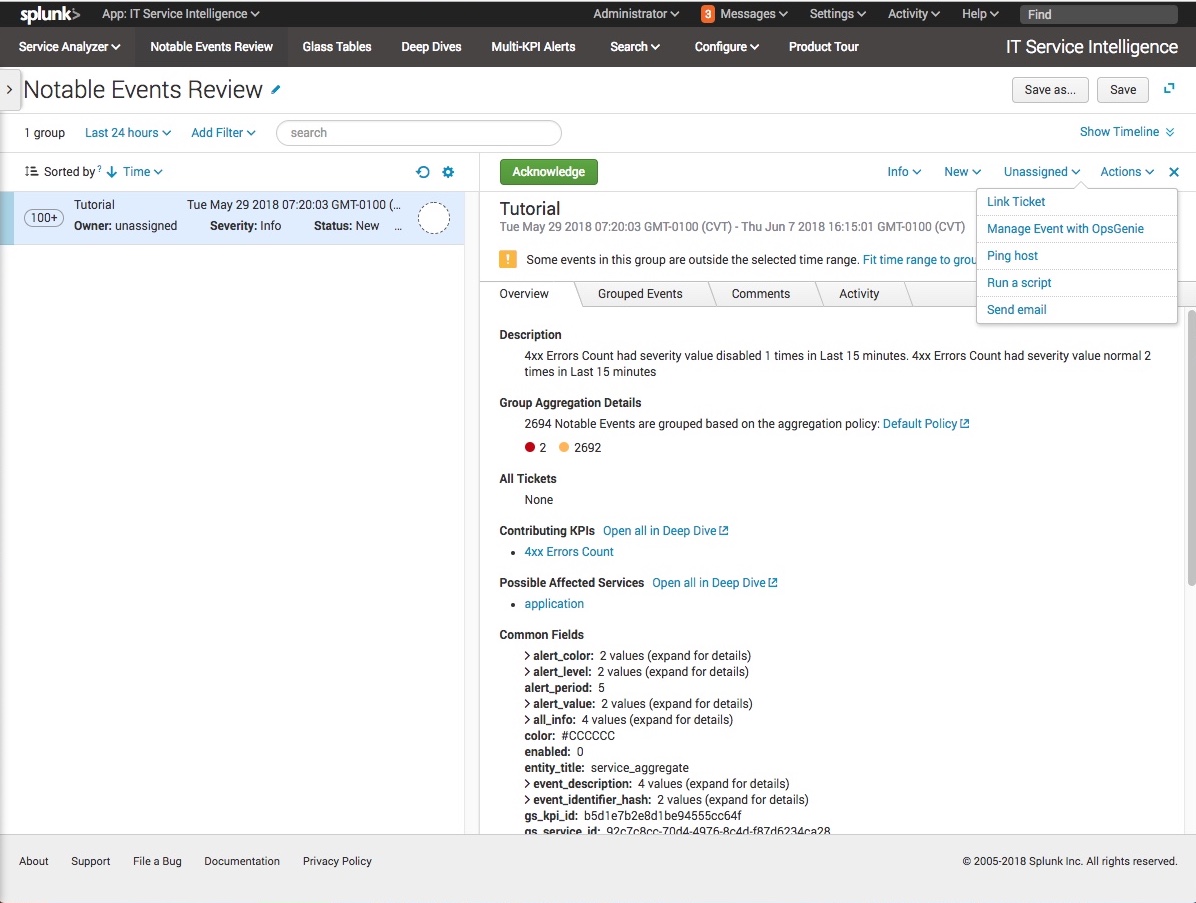Switch to the Activity tab in details
This screenshot has height=903, width=1196.
pos(859,294)
